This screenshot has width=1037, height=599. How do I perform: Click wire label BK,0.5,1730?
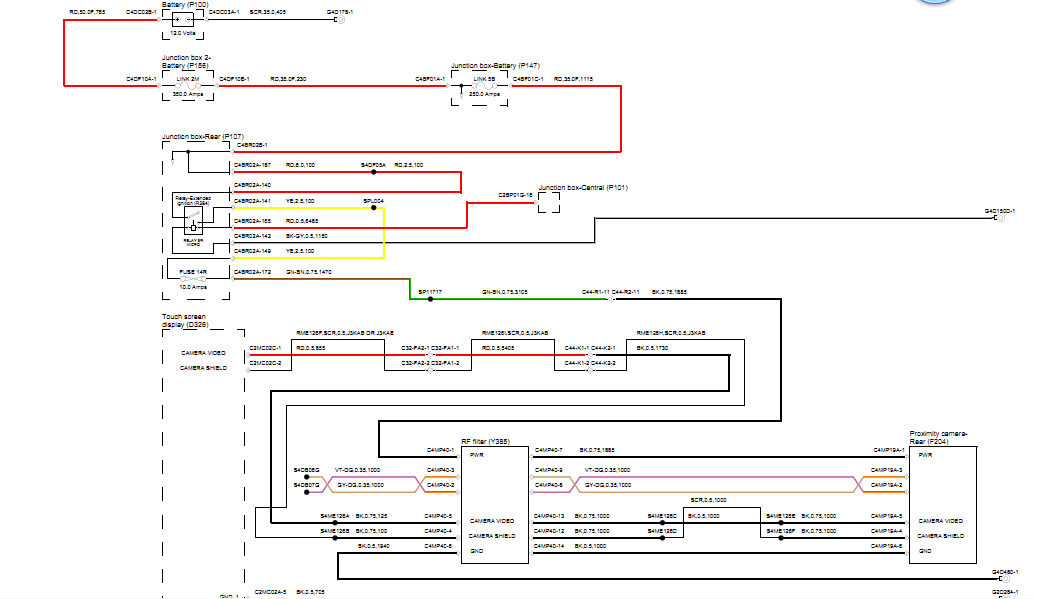tap(653, 348)
